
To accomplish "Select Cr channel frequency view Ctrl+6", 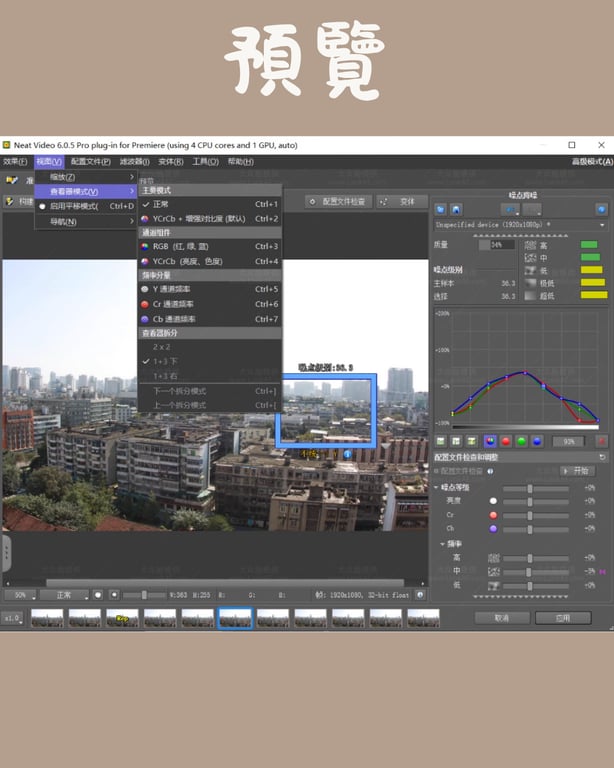I will (x=210, y=304).
